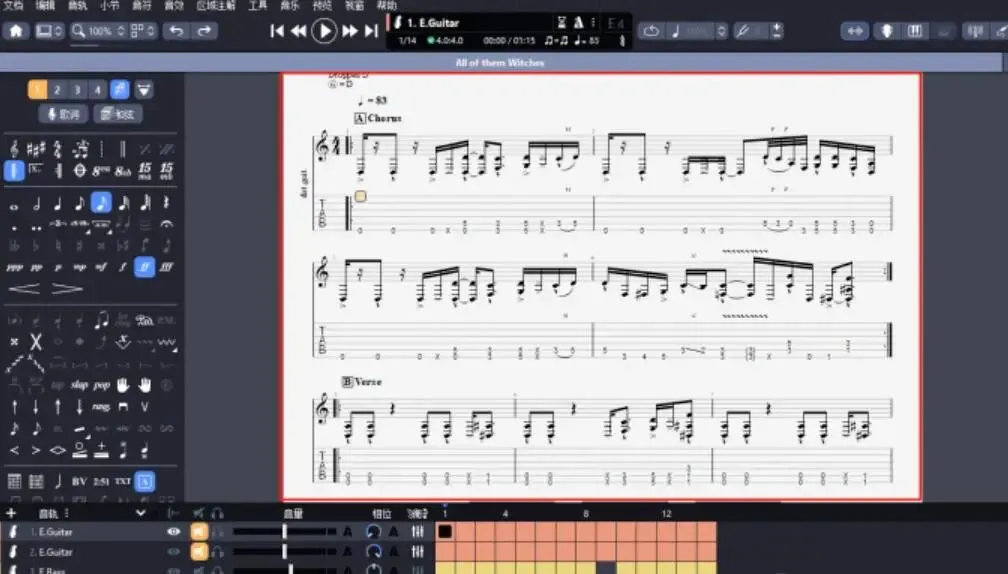Jump to the first bar
This screenshot has width=1008, height=574.
coord(277,31)
